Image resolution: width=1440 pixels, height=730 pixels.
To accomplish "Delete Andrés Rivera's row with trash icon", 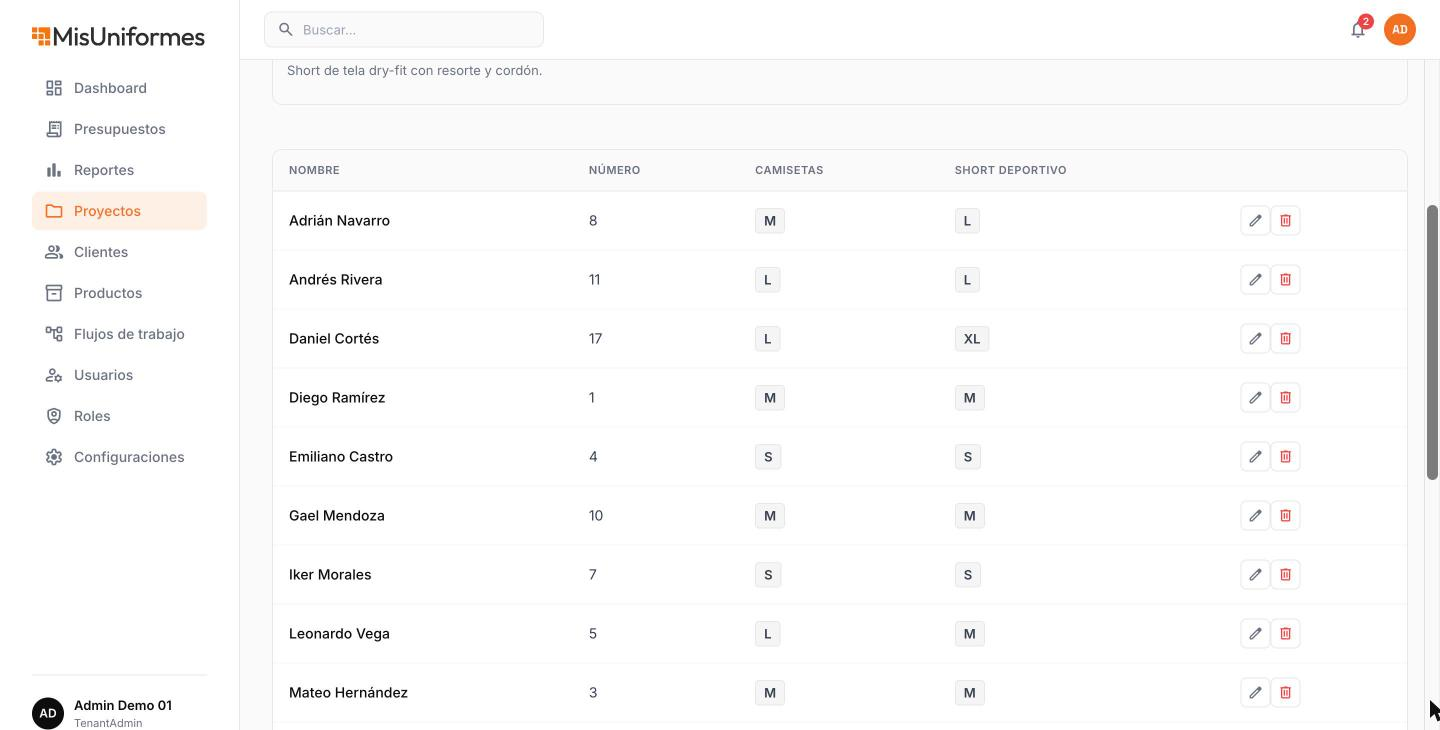I will tap(1285, 279).
